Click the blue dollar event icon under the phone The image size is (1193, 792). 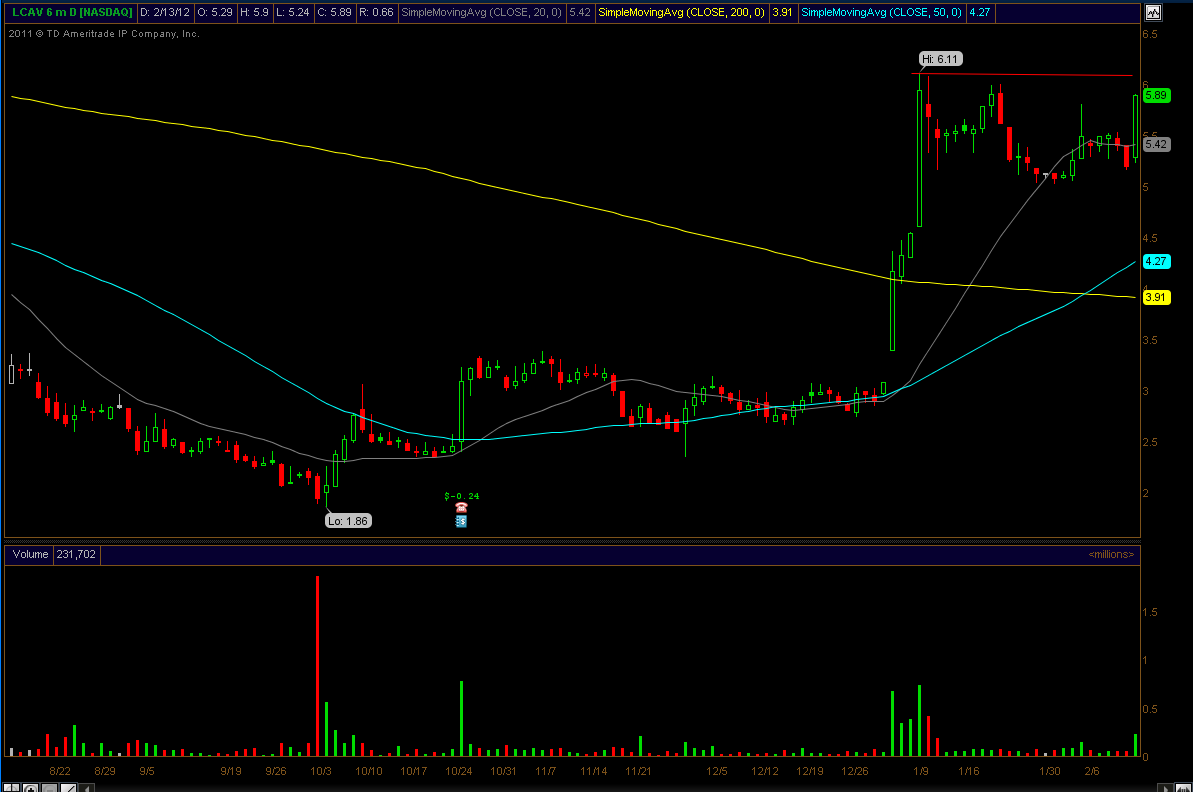[x=461, y=521]
